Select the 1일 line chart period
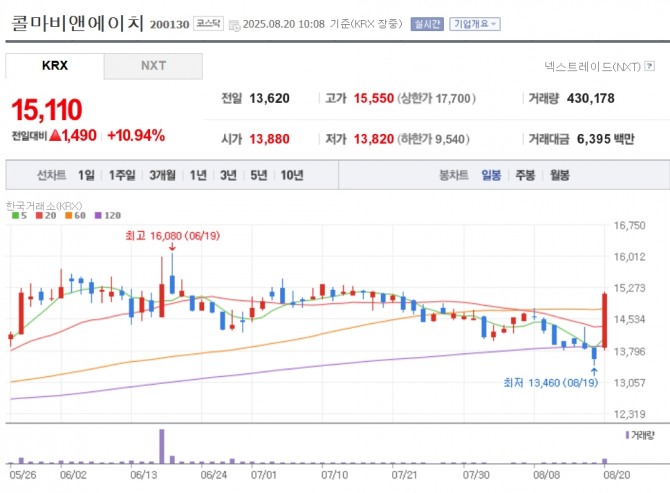Image resolution: width=670 pixels, height=493 pixels. pos(86,175)
